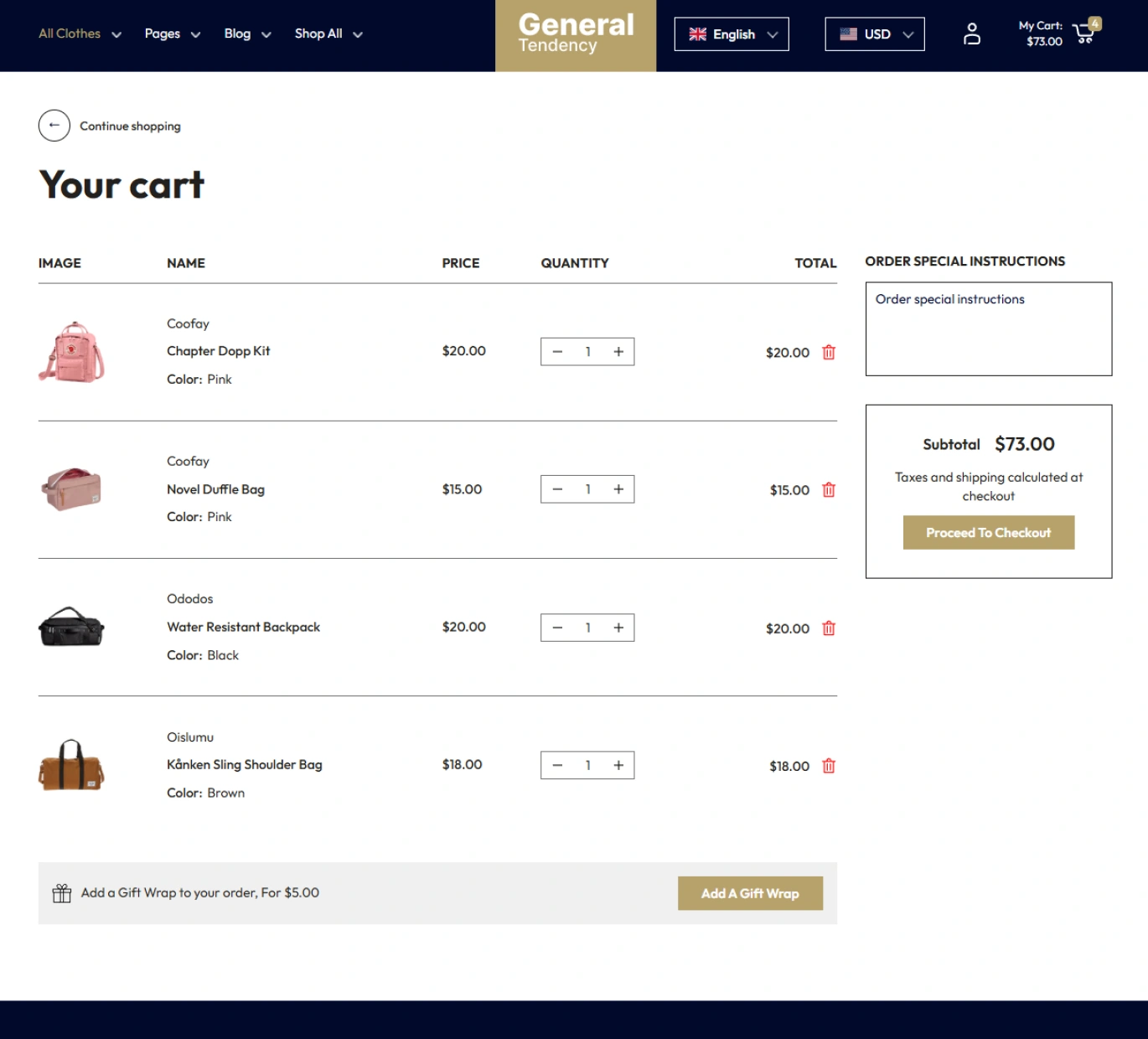This screenshot has width=1148, height=1039.
Task: Increase quantity of Chapter Dopp Kit
Action: (x=618, y=352)
